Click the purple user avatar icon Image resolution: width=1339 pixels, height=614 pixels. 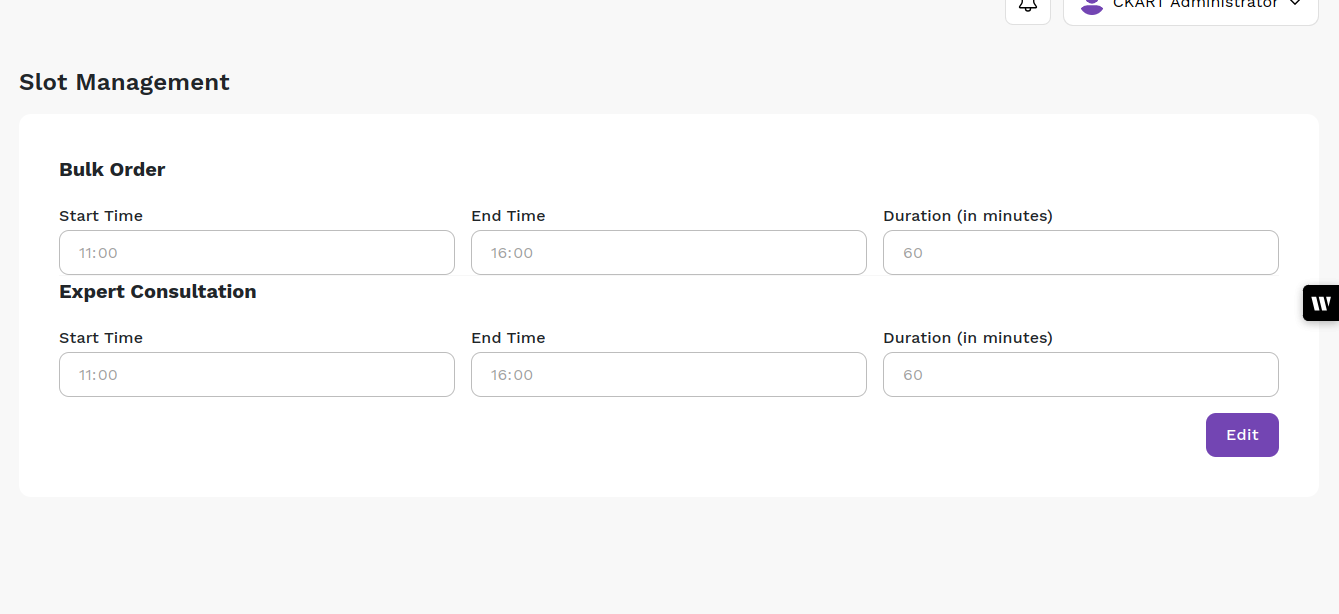pyautogui.click(x=1091, y=6)
